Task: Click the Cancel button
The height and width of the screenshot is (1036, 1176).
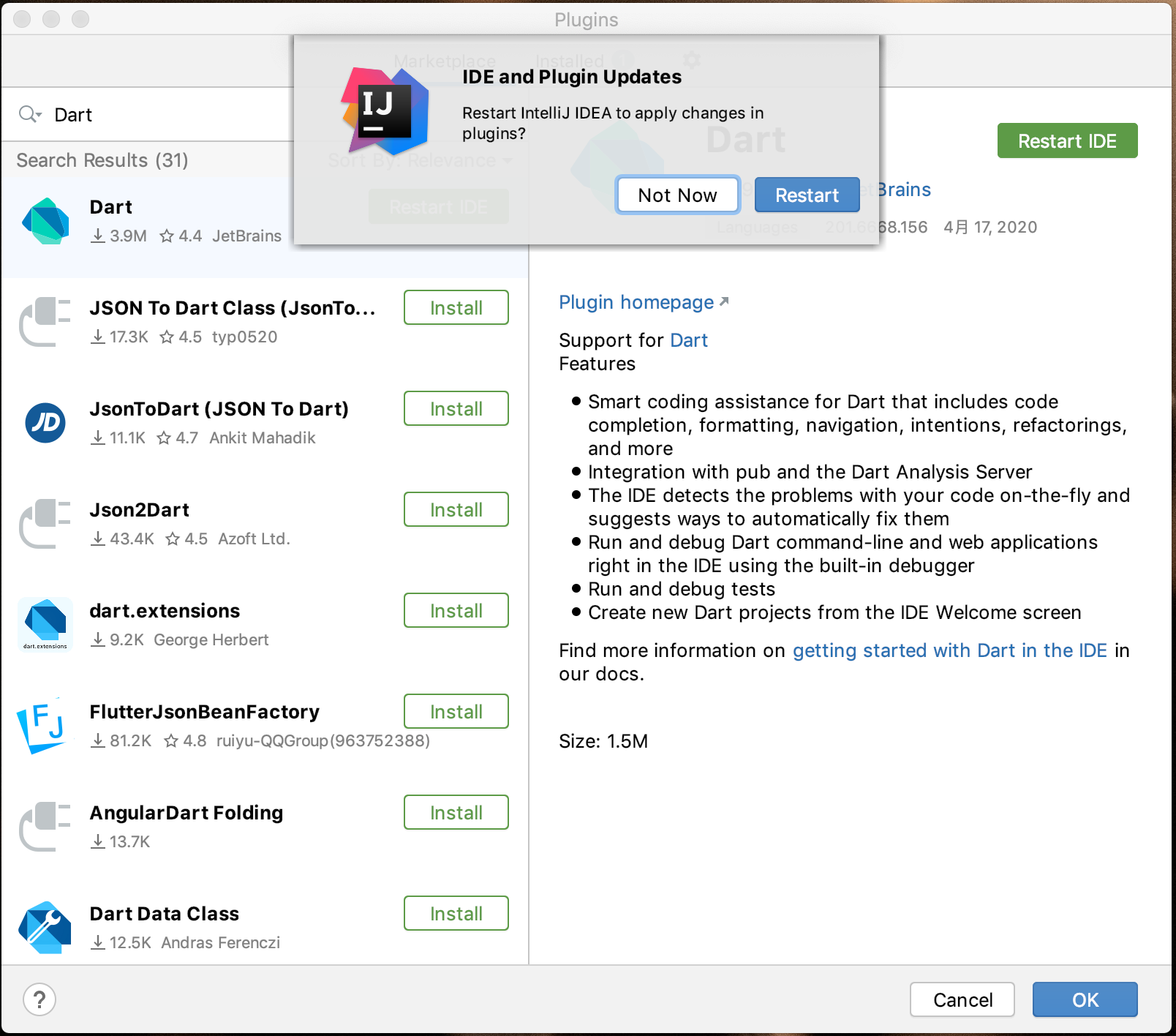Action: [x=962, y=999]
